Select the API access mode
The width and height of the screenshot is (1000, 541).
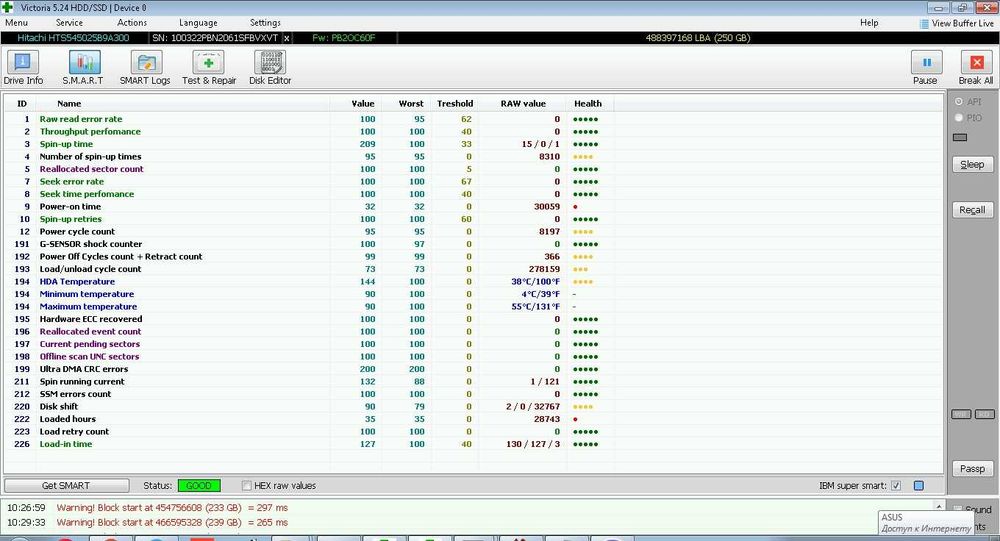coord(959,101)
